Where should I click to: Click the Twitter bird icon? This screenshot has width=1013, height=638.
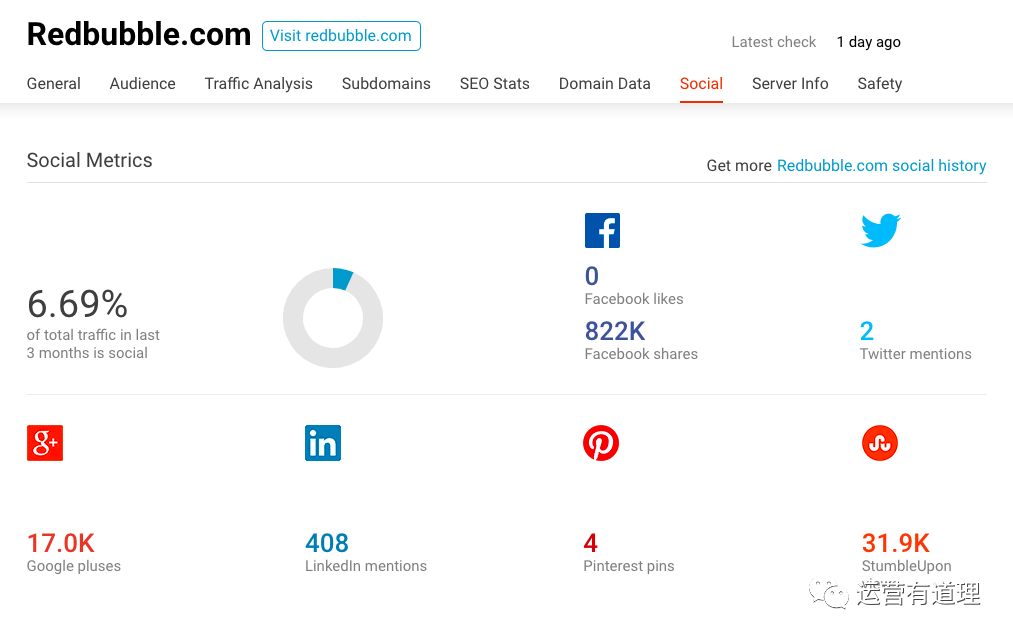[x=881, y=230]
